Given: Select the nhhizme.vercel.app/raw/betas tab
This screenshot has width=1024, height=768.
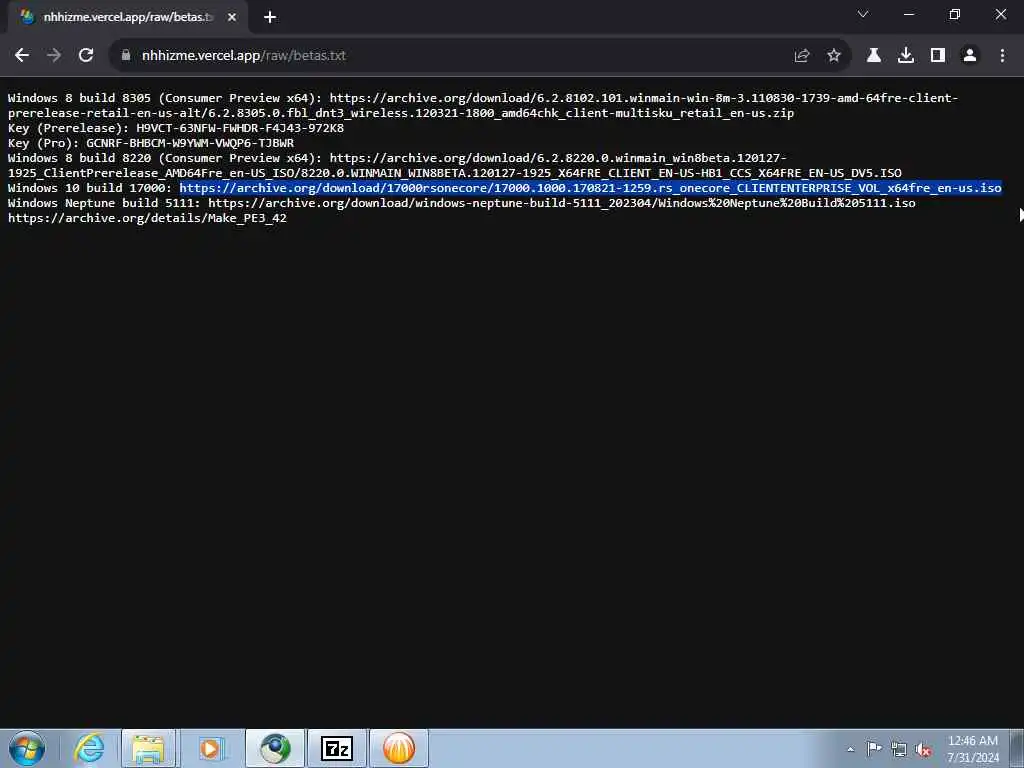Looking at the screenshot, I should 127,18.
